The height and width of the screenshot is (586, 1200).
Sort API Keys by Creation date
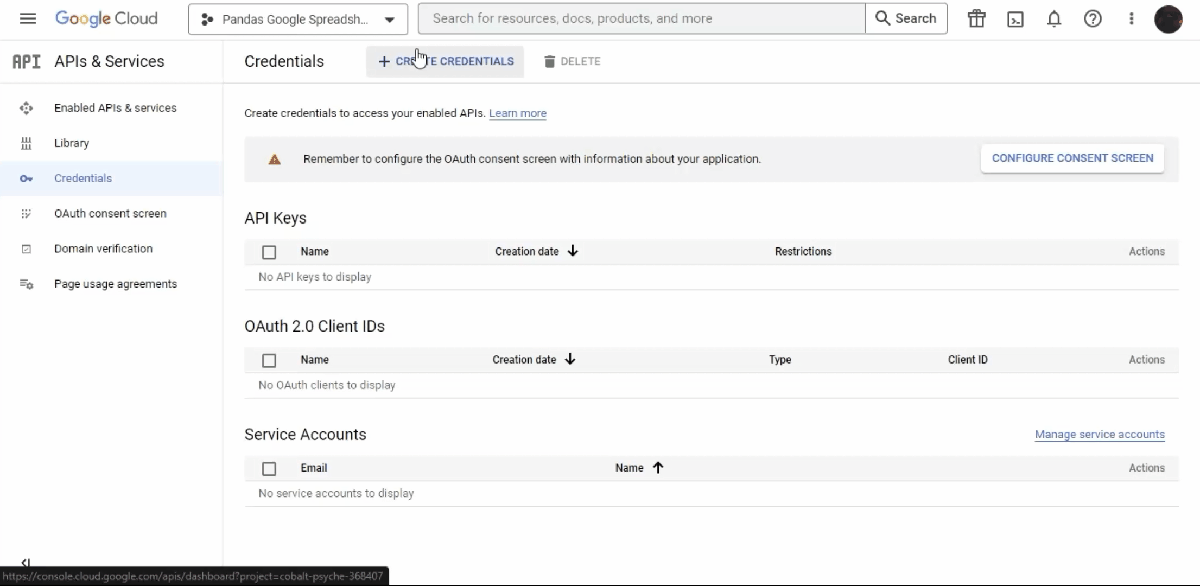(x=528, y=251)
